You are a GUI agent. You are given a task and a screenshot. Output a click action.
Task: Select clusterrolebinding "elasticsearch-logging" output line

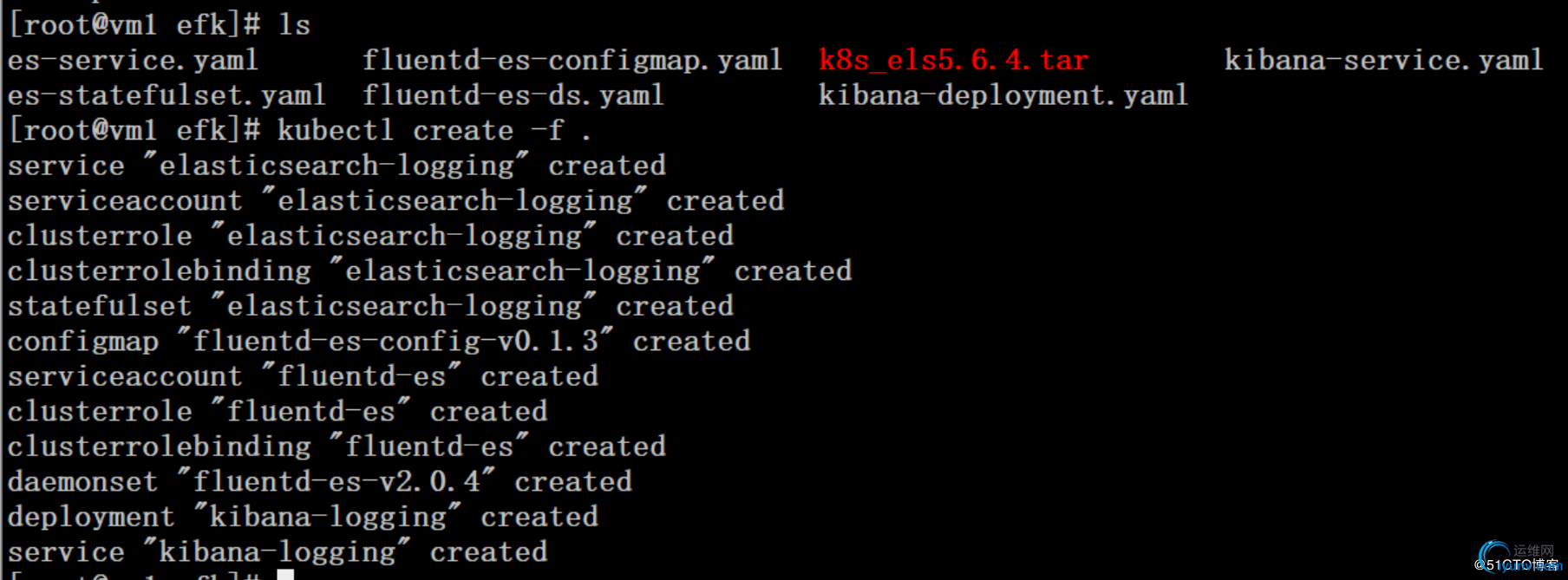click(x=429, y=271)
